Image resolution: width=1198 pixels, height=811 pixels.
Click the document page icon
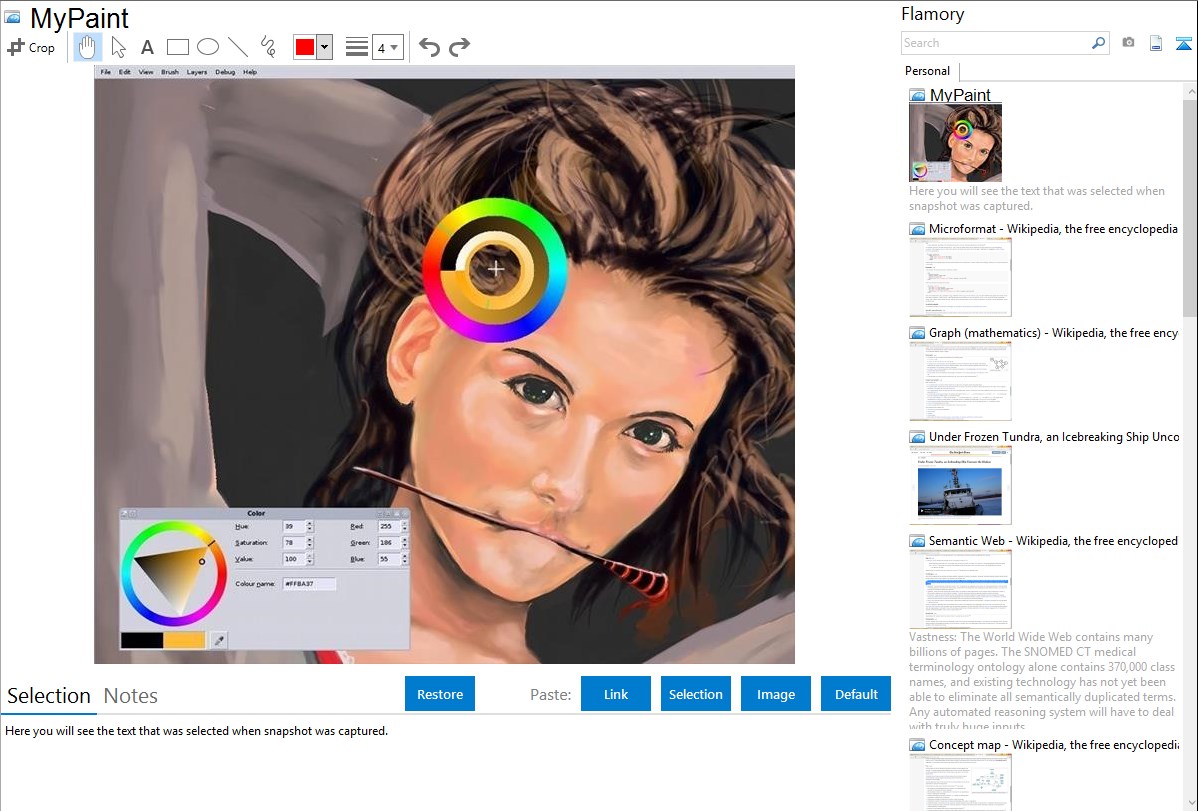(x=1156, y=43)
